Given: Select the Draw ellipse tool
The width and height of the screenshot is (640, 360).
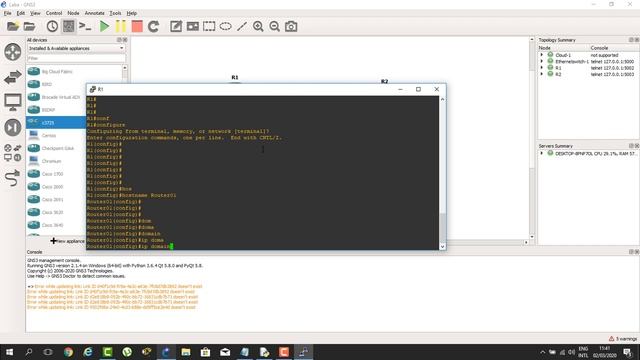Looking at the screenshot, I should click(x=225, y=27).
